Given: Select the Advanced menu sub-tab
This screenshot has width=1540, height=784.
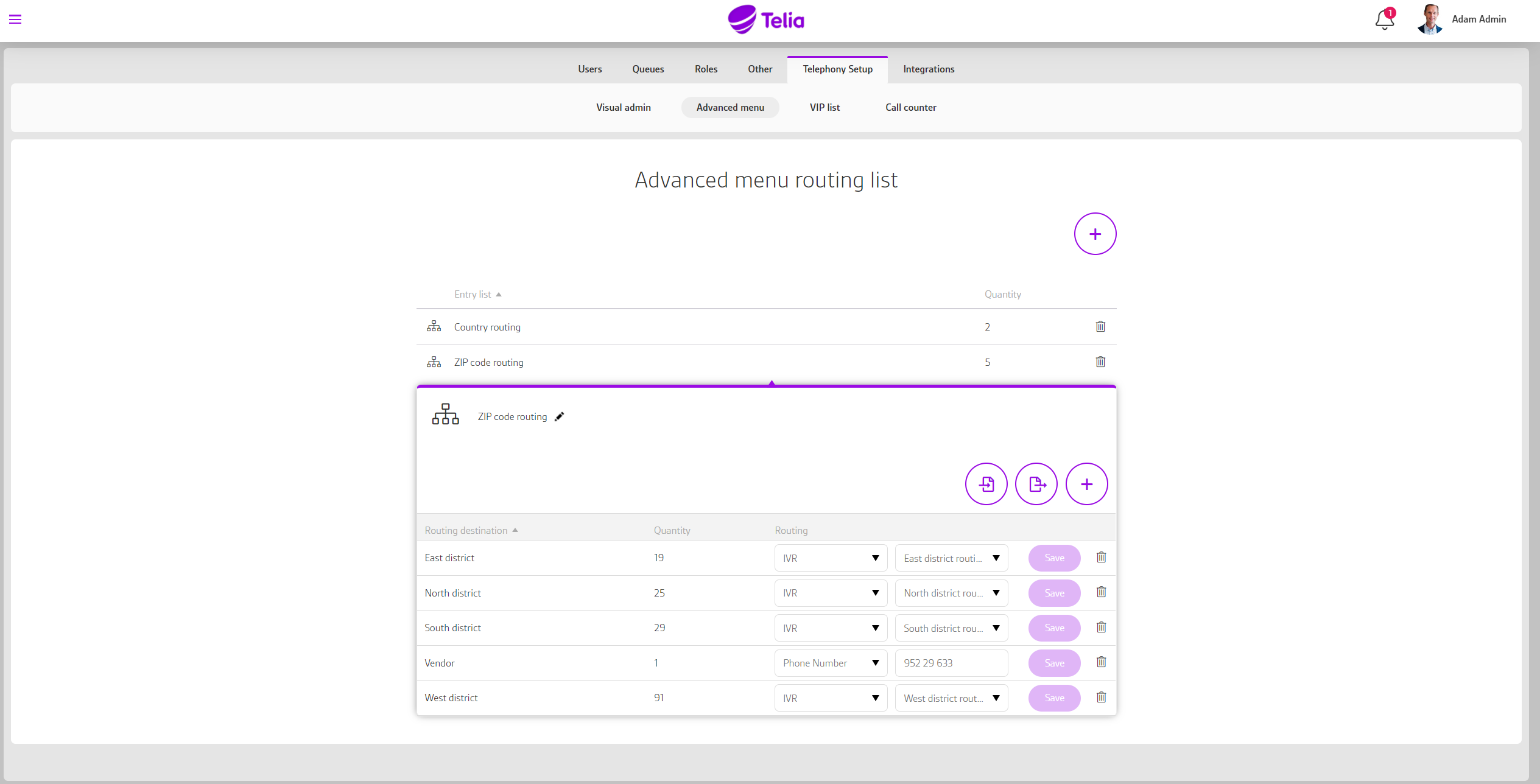Looking at the screenshot, I should (x=730, y=107).
